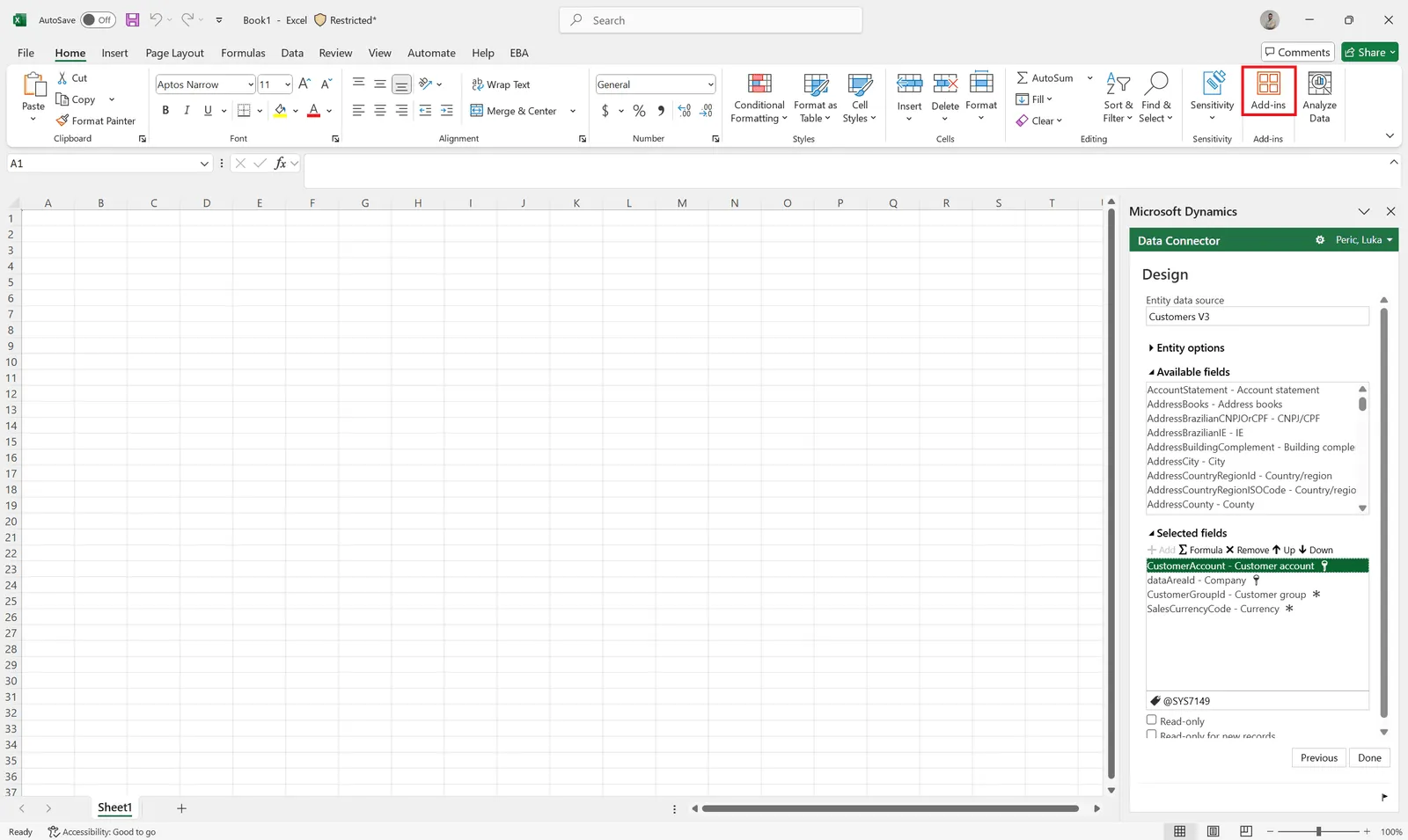The height and width of the screenshot is (840, 1408).
Task: Click the Share button
Action: (x=1370, y=52)
